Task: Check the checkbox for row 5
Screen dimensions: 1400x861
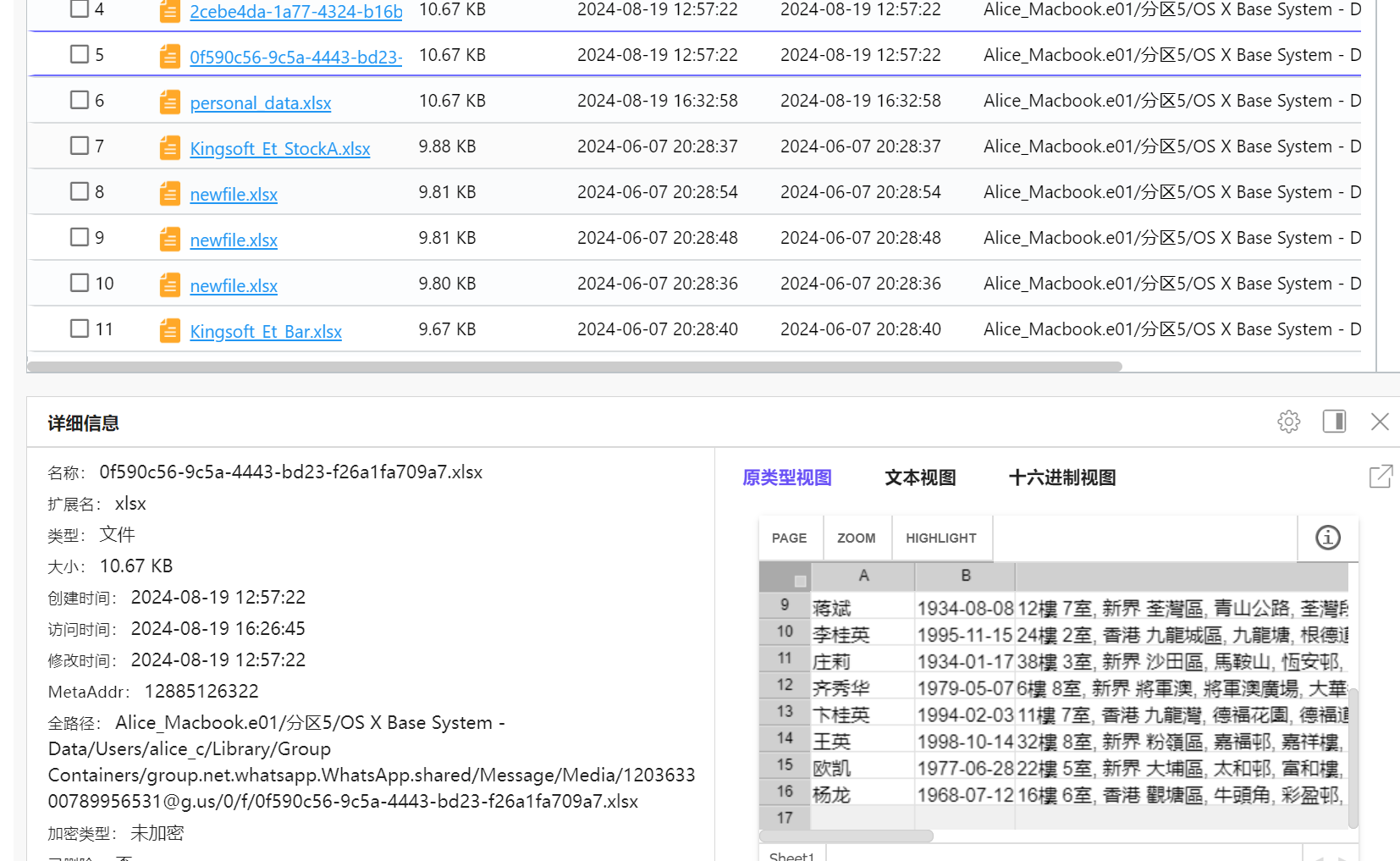Action: pyautogui.click(x=80, y=54)
